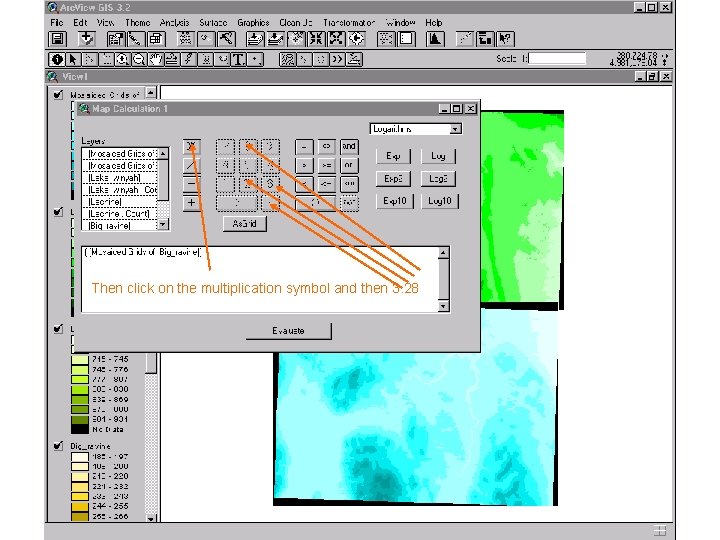Click the Zoom In arrows icon
The width and height of the screenshot is (720, 540).
[316, 39]
